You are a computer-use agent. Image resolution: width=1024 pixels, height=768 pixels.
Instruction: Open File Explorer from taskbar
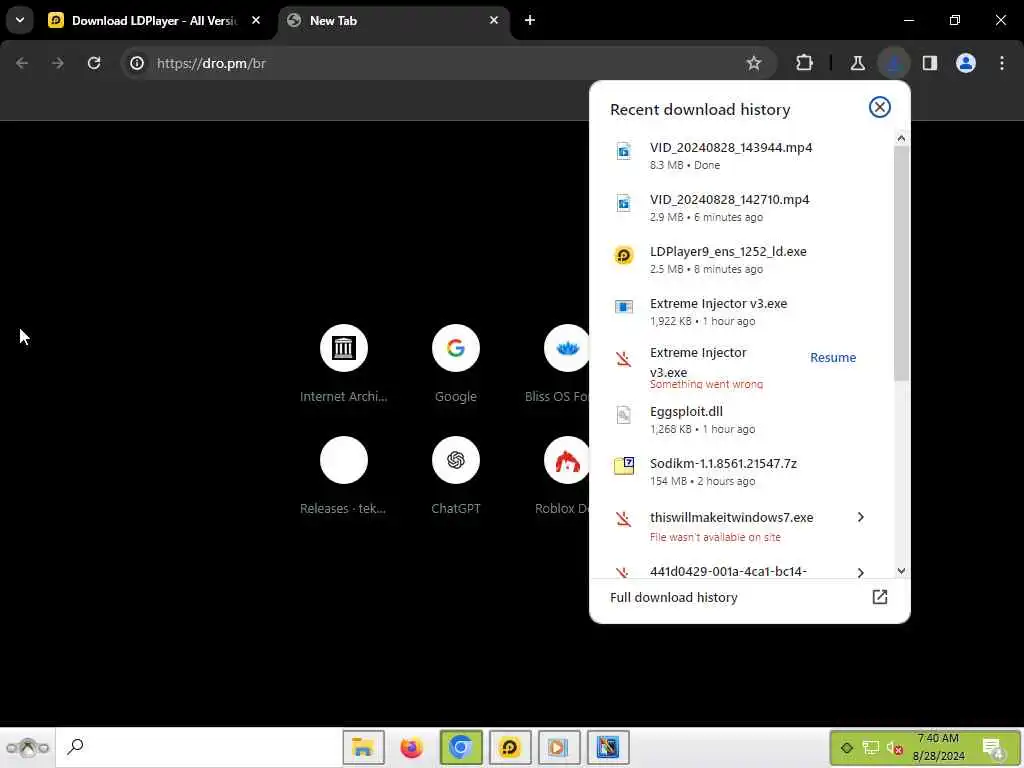point(364,747)
